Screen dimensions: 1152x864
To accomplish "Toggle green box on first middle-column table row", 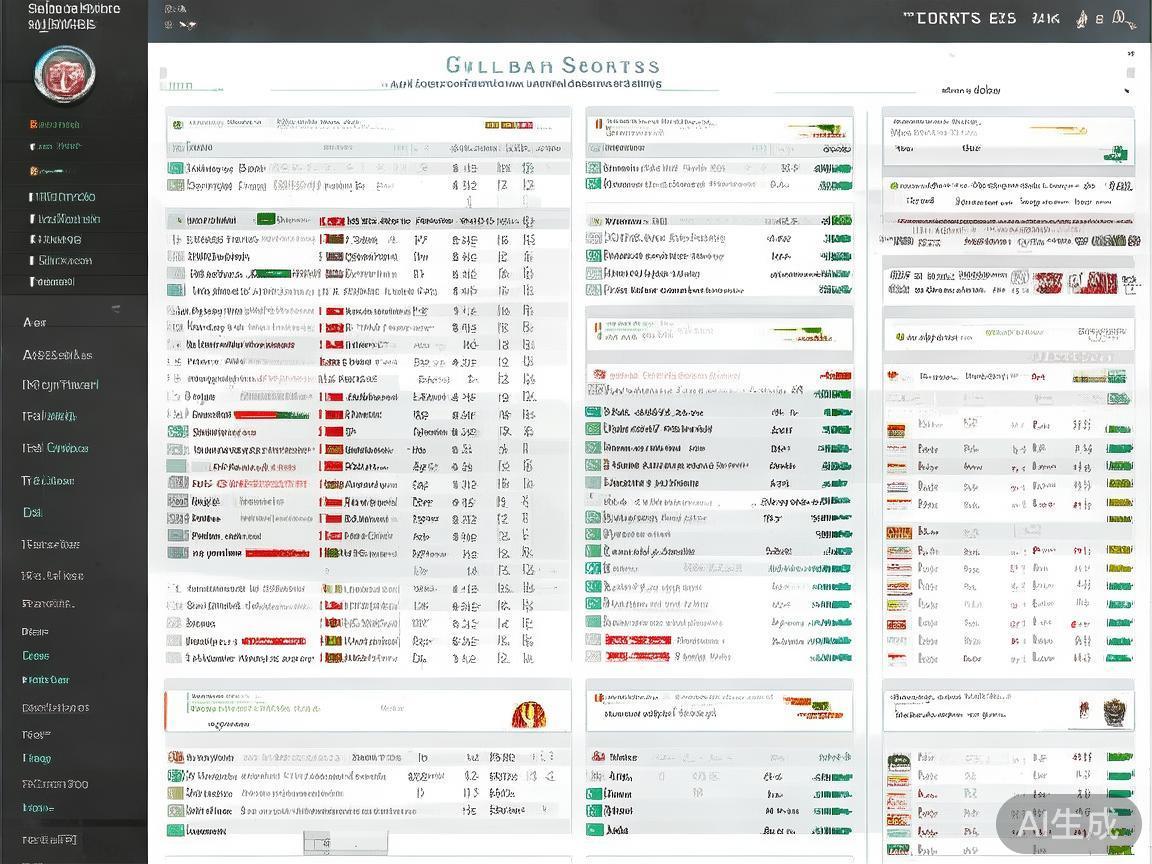I will point(594,169).
